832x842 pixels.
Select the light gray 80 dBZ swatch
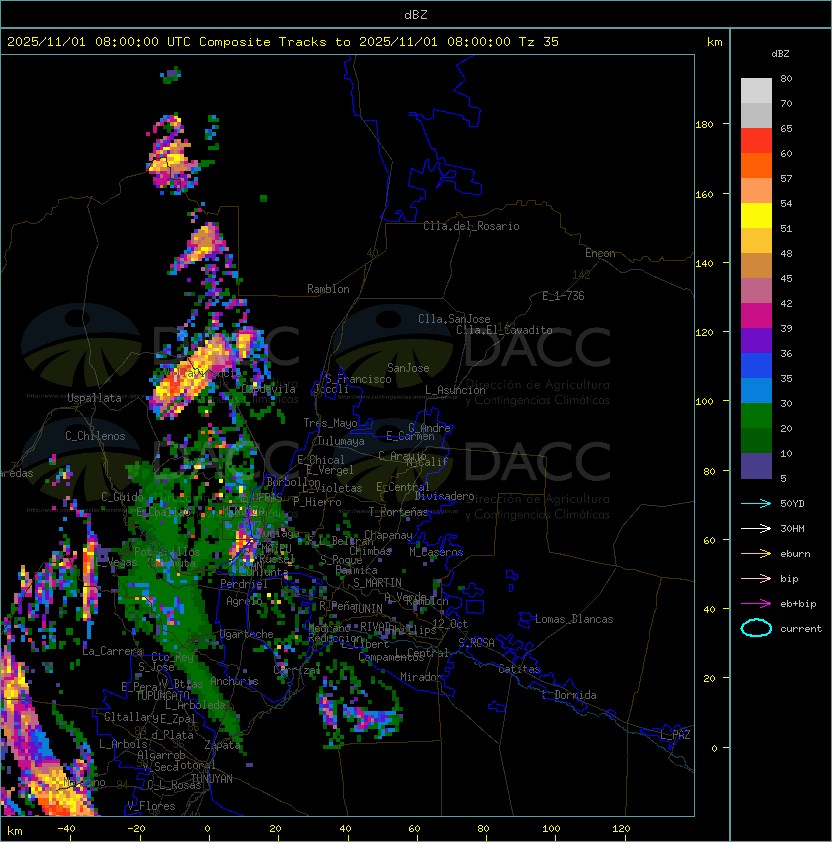756,90
